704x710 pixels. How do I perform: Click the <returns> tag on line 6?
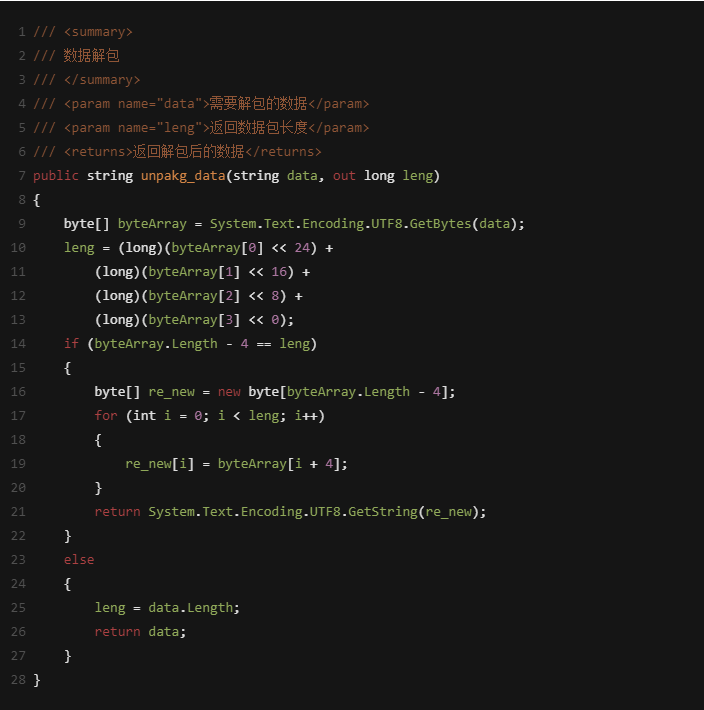point(98,152)
